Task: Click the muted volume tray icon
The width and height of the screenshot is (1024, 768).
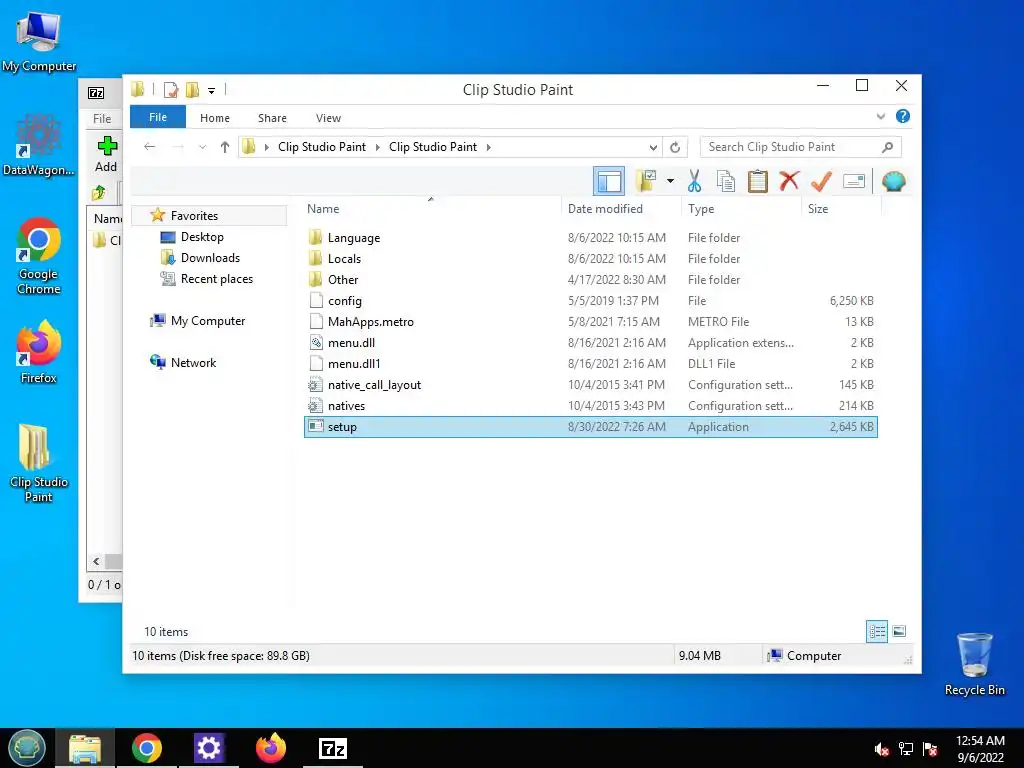Action: (x=881, y=748)
